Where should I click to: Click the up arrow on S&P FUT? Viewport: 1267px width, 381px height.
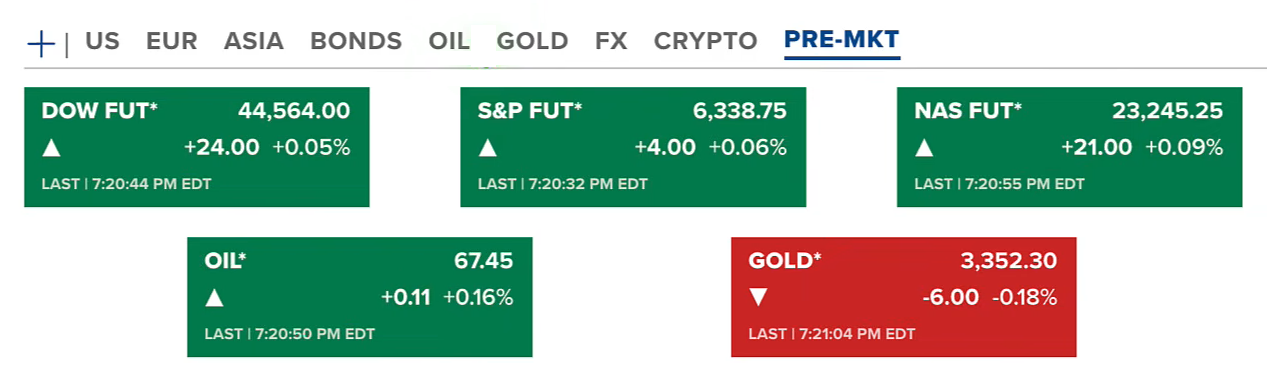[487, 149]
